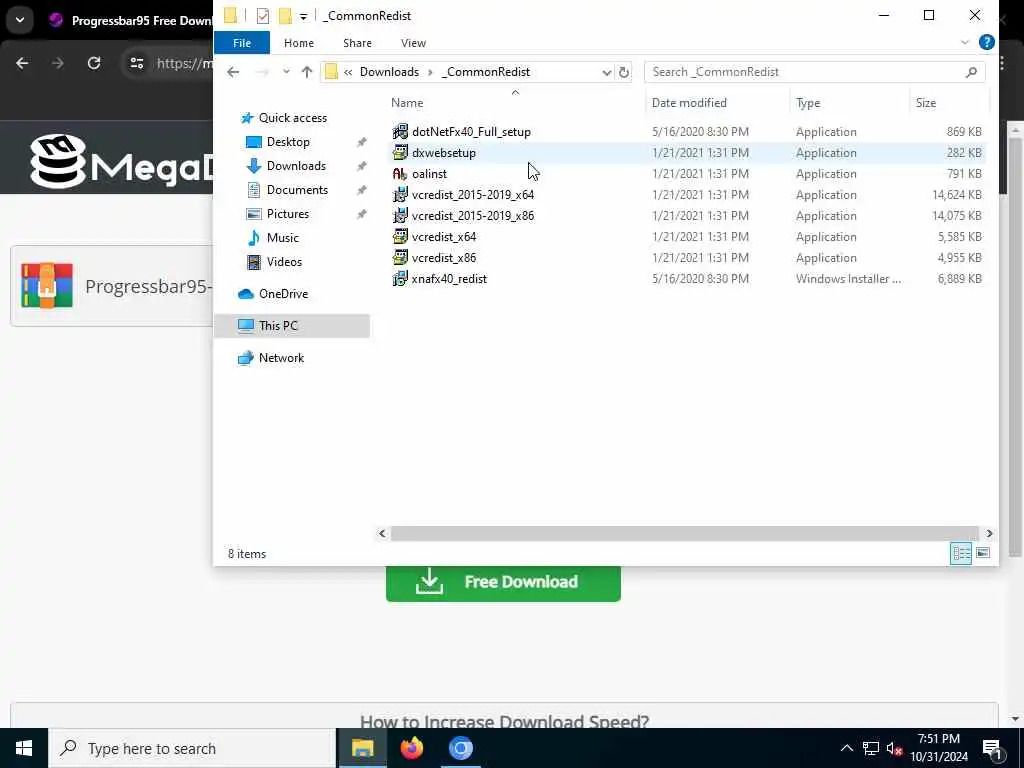Viewport: 1024px width, 768px height.
Task: Click the green Free Download button
Action: [503, 583]
